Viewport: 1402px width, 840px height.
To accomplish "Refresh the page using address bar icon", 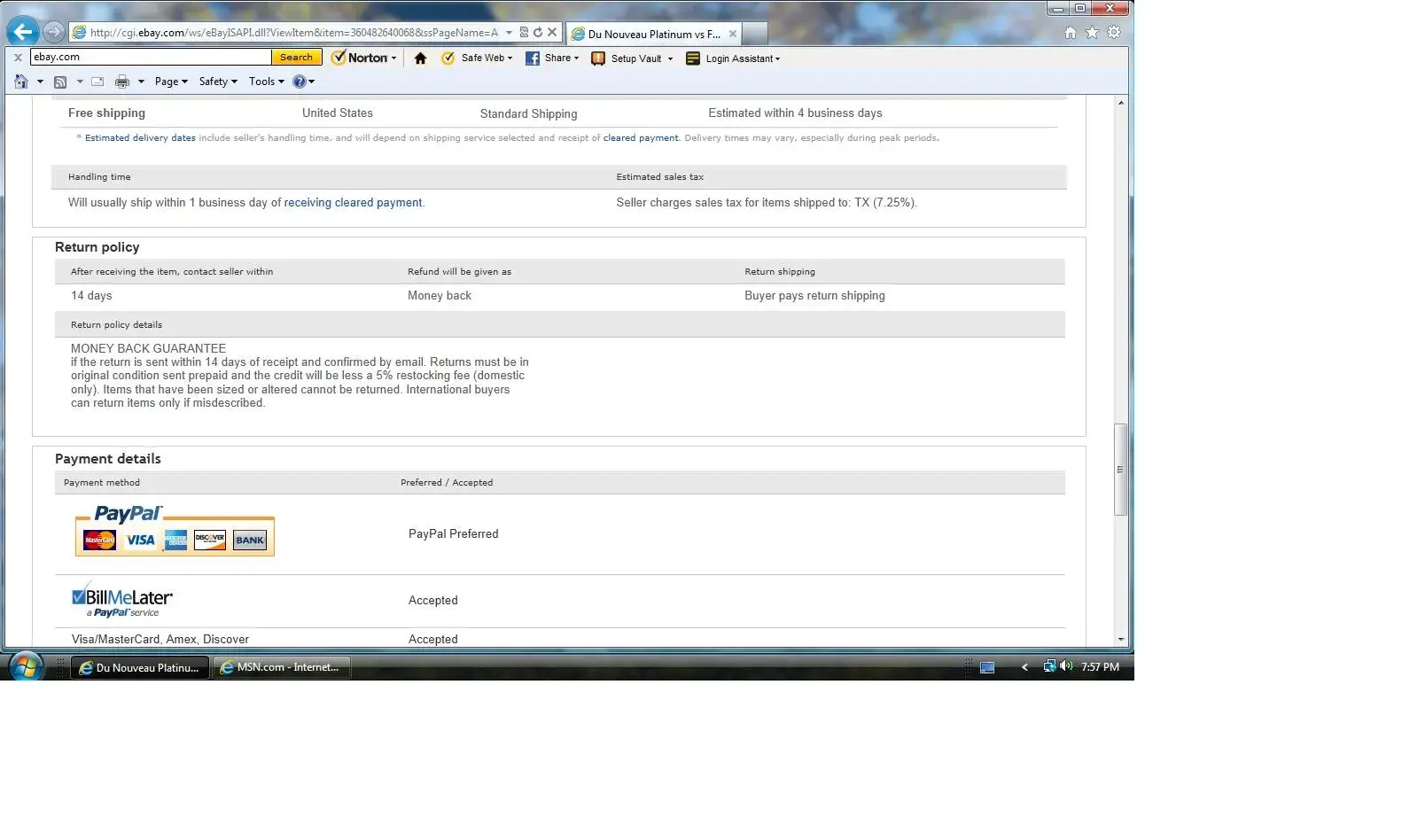I will coord(537,32).
